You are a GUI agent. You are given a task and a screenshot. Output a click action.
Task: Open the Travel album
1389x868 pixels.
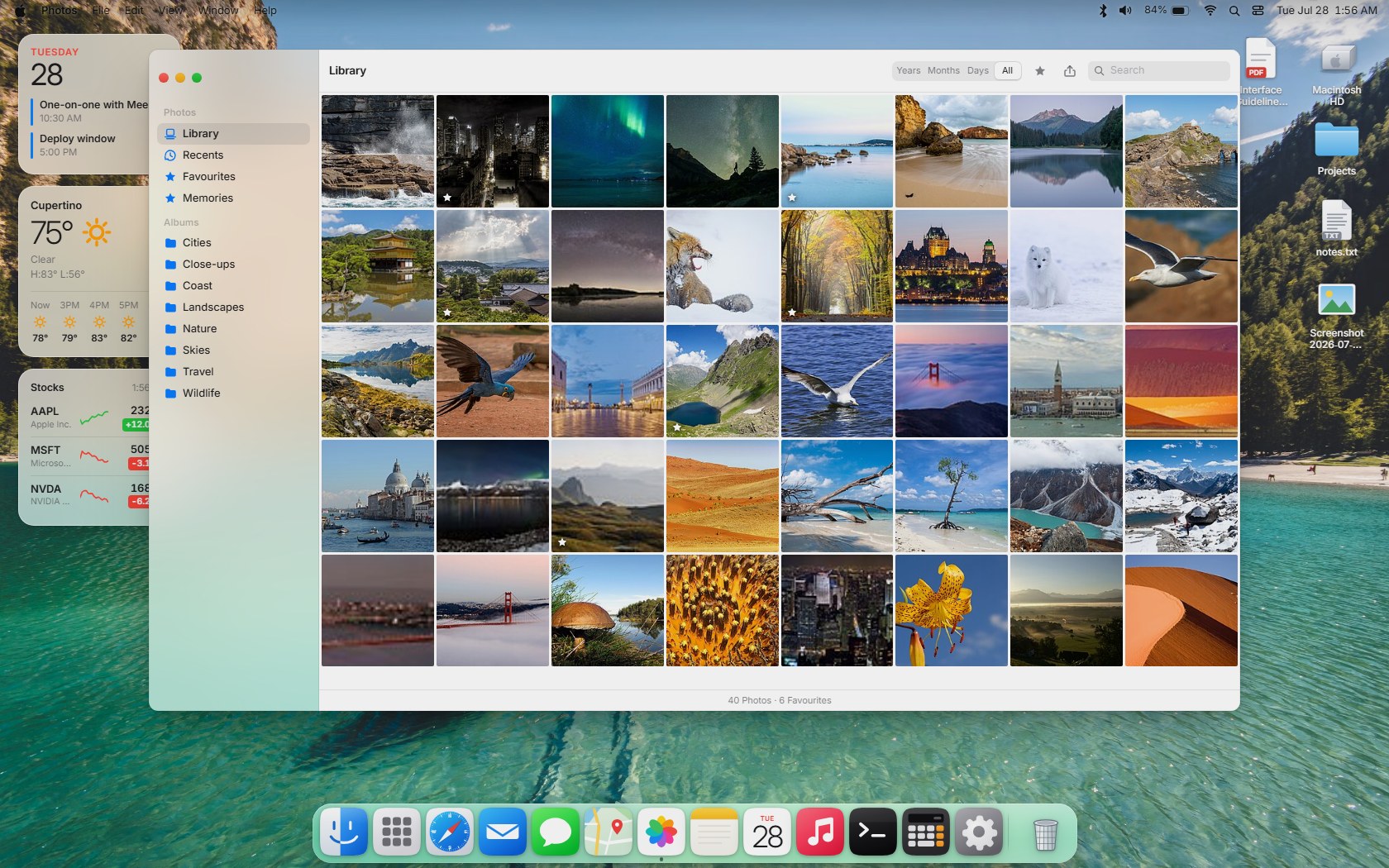point(233,372)
